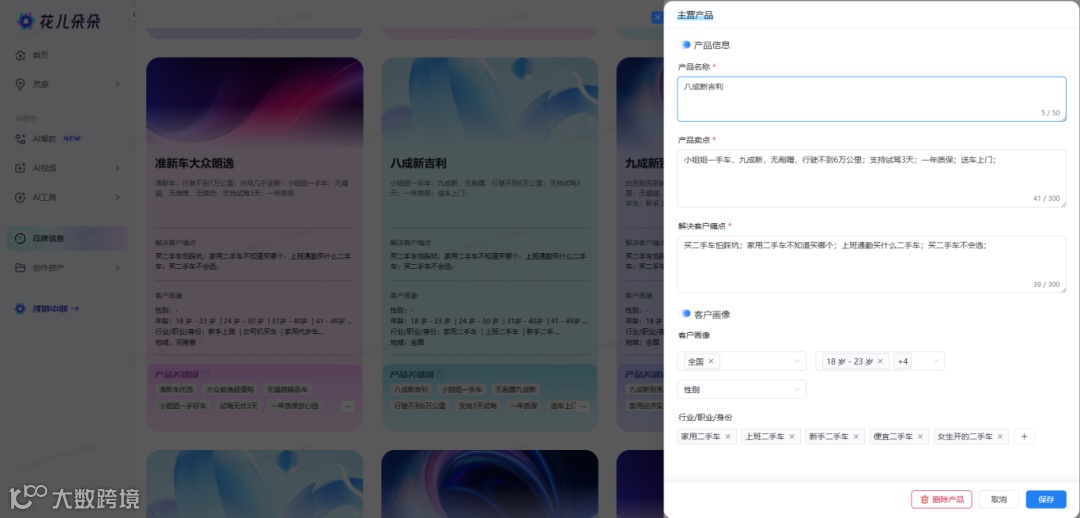Click the 大众朗逸超值购 keyword tag

coord(230,389)
